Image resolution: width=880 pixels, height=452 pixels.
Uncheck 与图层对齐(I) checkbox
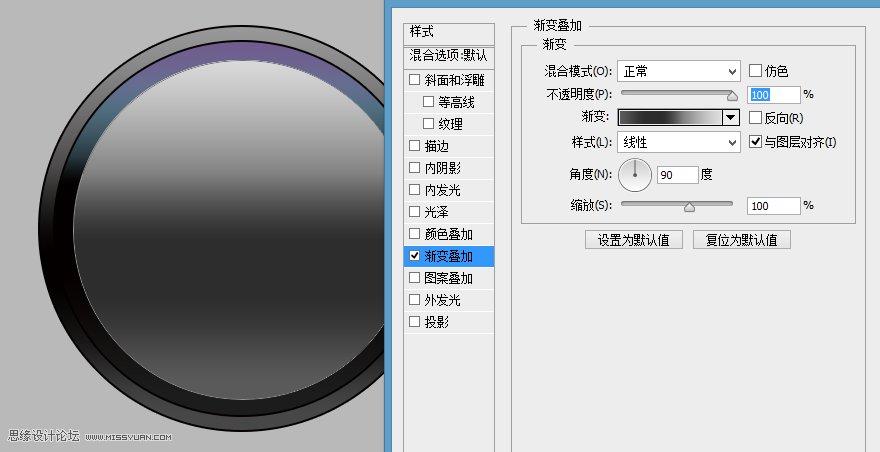(x=755, y=141)
